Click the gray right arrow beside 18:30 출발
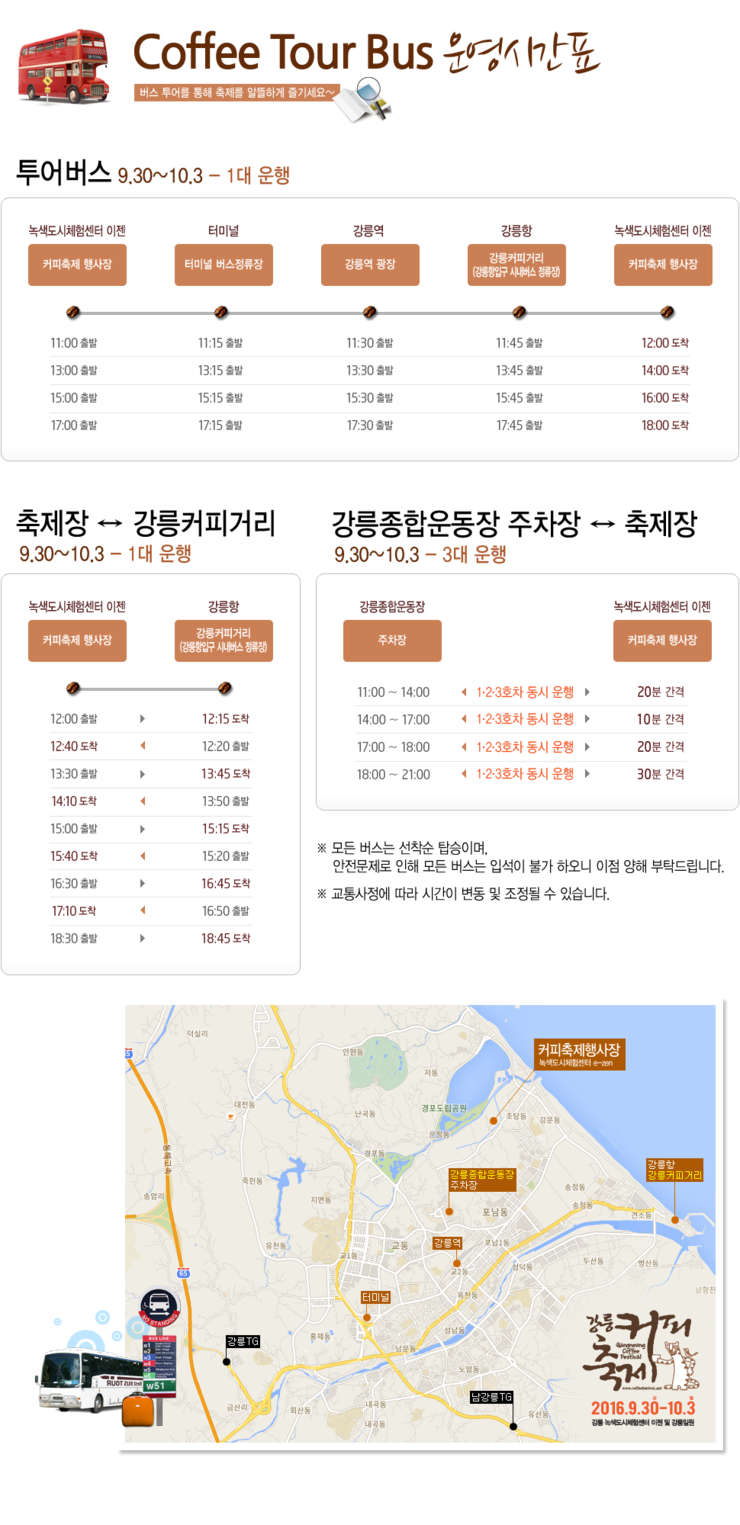The height and width of the screenshot is (1525, 740). click(142, 938)
